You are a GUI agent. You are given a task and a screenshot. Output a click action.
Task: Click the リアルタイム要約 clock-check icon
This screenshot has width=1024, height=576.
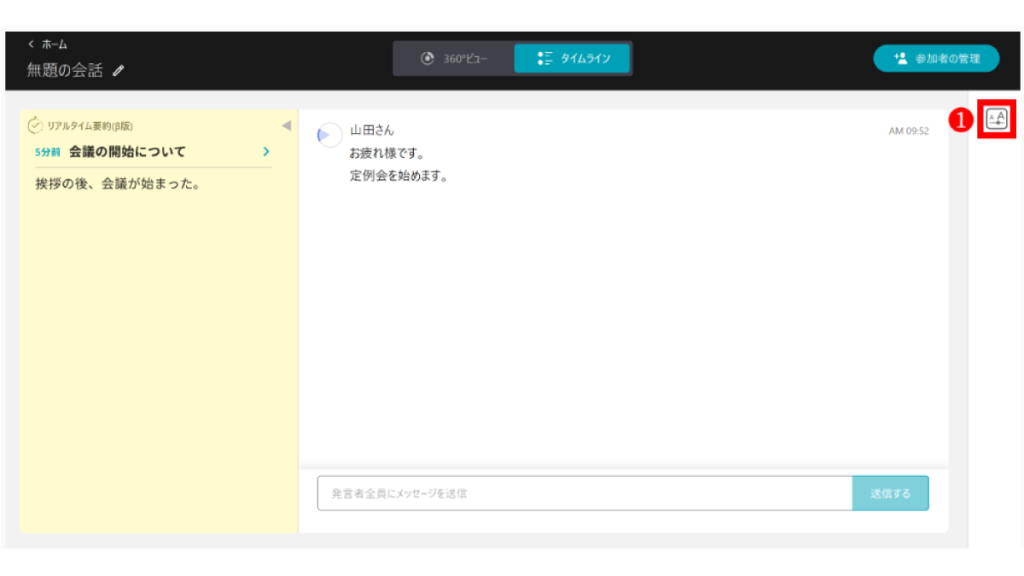(x=35, y=126)
